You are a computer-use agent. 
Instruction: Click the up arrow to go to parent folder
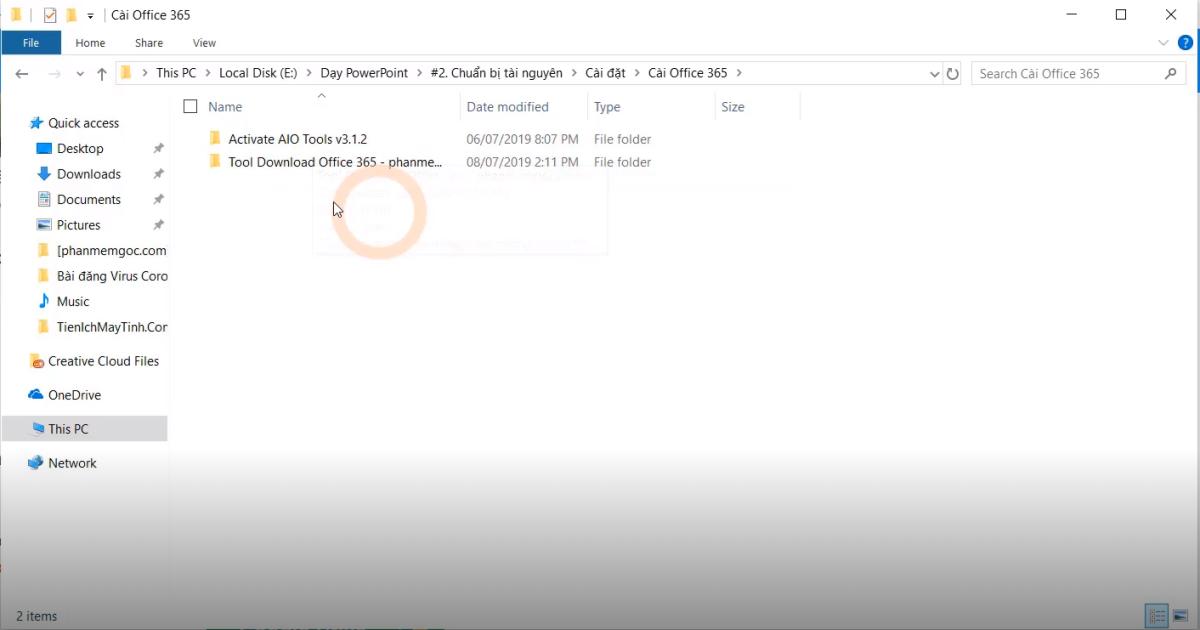pos(101,73)
